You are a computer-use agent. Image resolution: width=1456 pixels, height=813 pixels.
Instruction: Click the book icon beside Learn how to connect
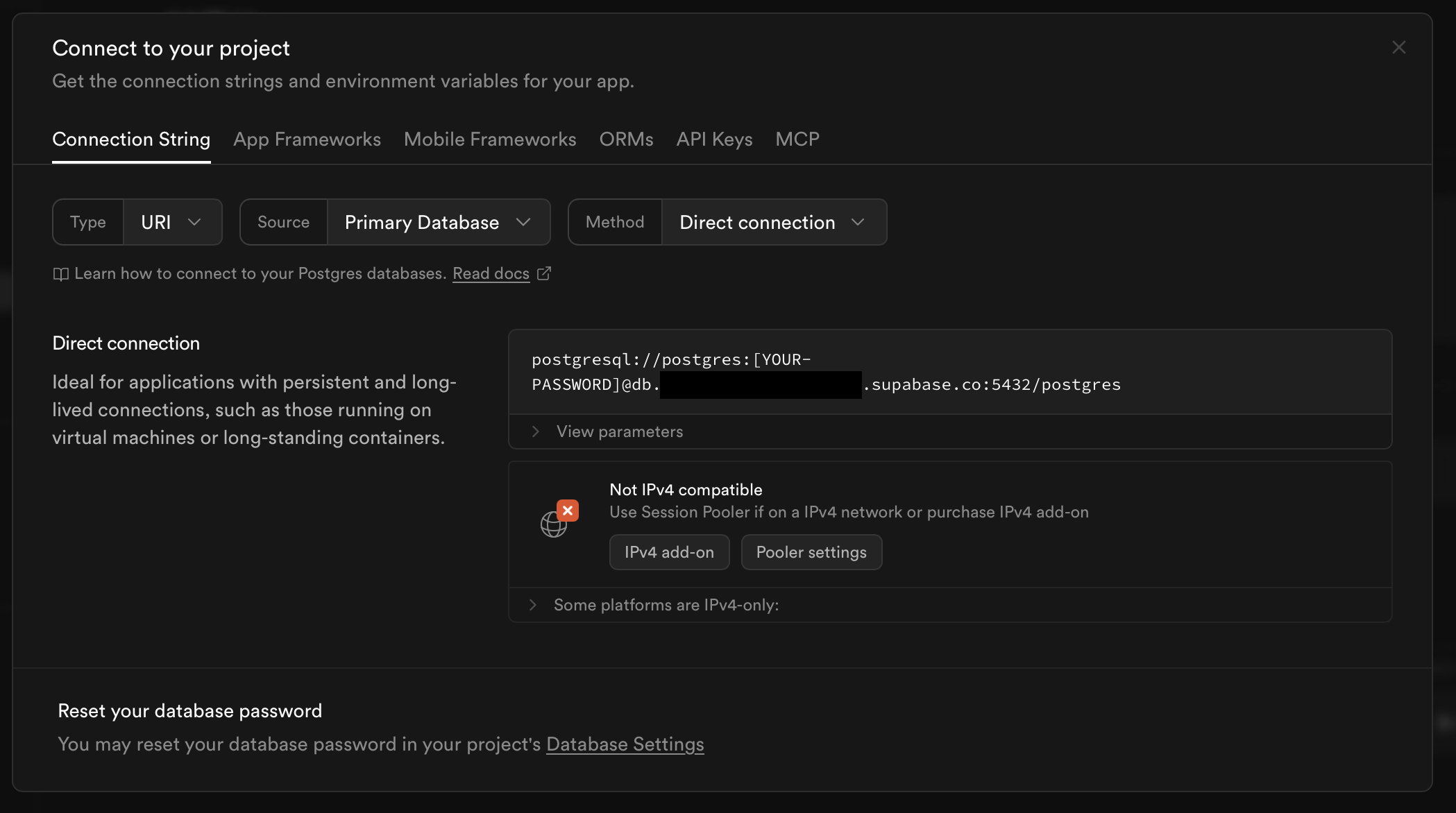[x=60, y=274]
